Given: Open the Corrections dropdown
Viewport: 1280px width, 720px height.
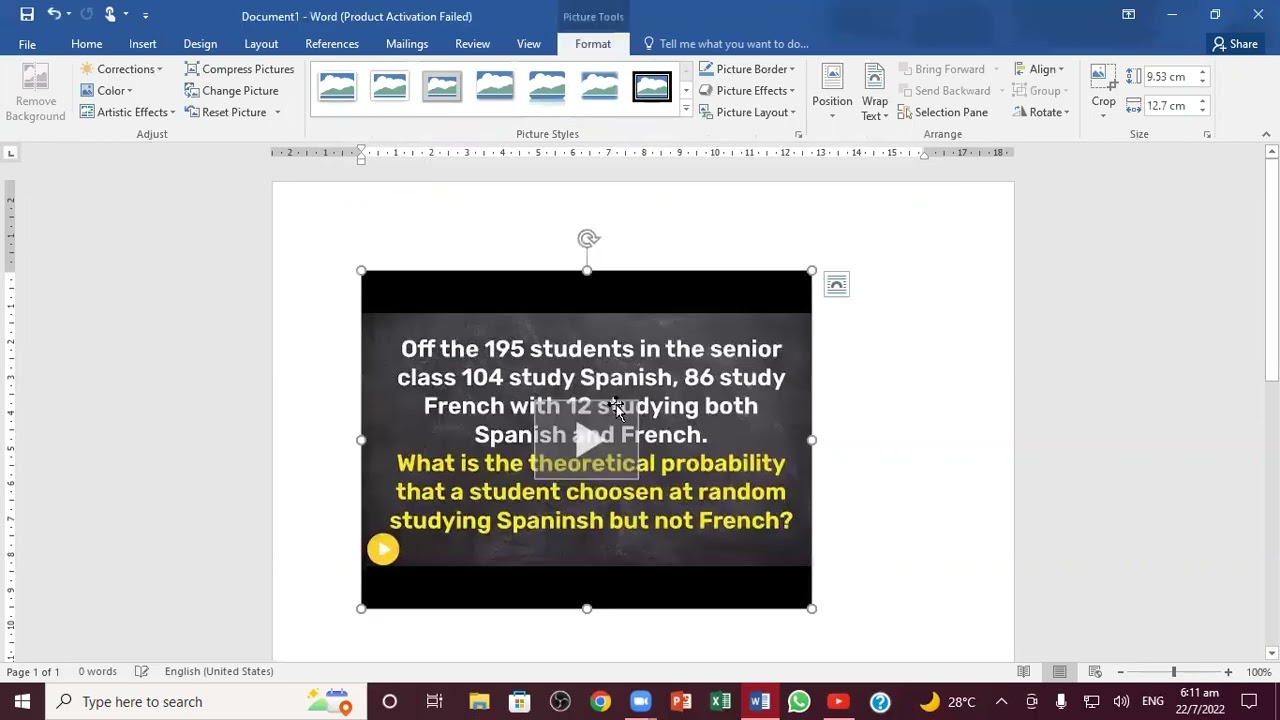Looking at the screenshot, I should (x=121, y=69).
